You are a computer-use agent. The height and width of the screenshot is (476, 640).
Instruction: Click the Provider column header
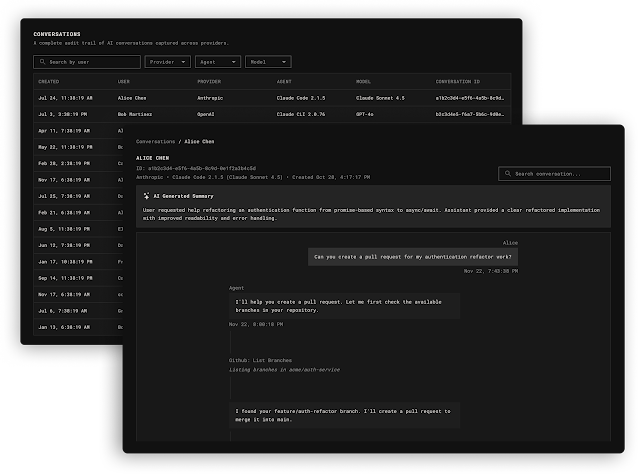point(208,81)
